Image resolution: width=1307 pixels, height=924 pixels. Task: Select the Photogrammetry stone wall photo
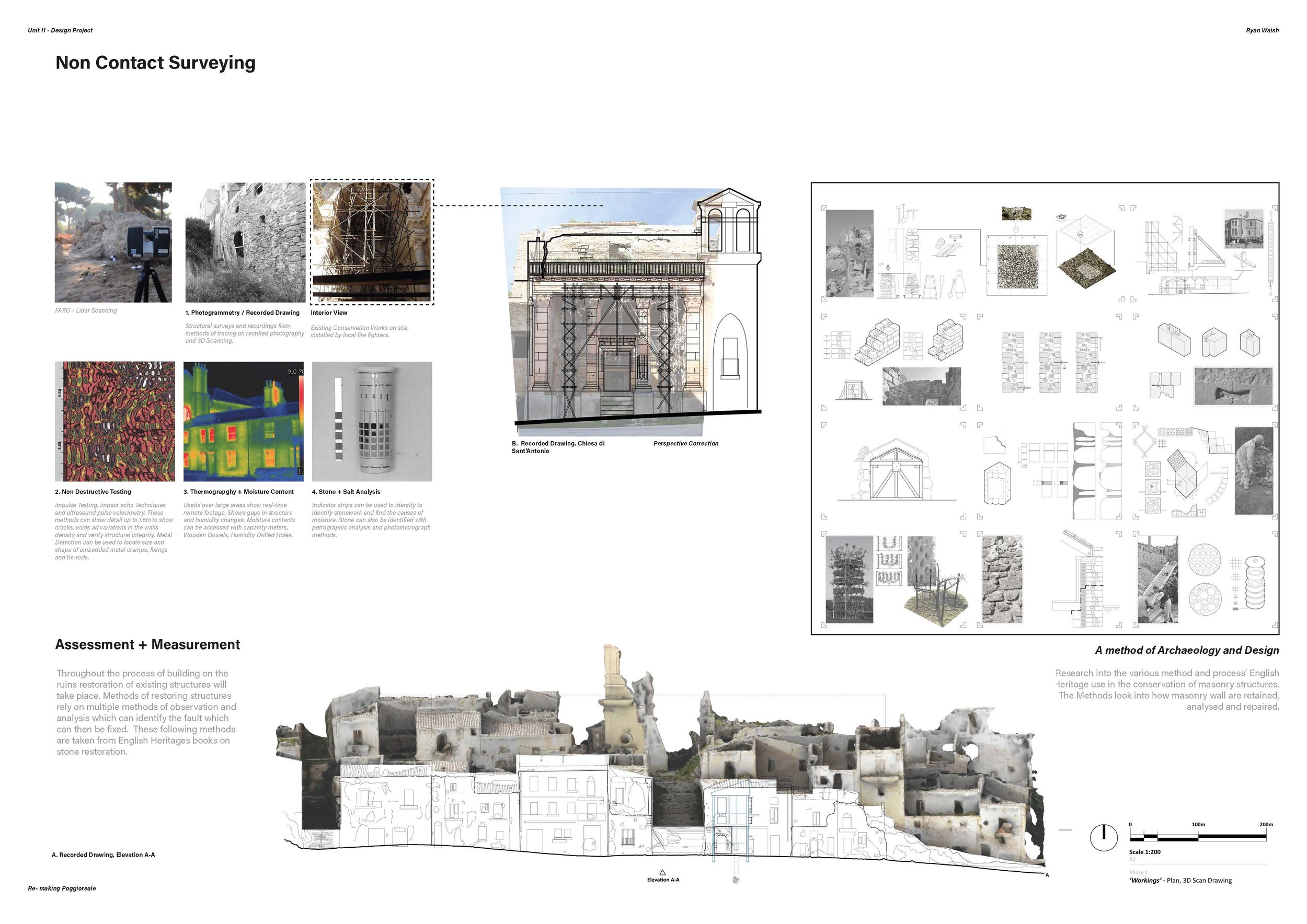click(x=245, y=242)
